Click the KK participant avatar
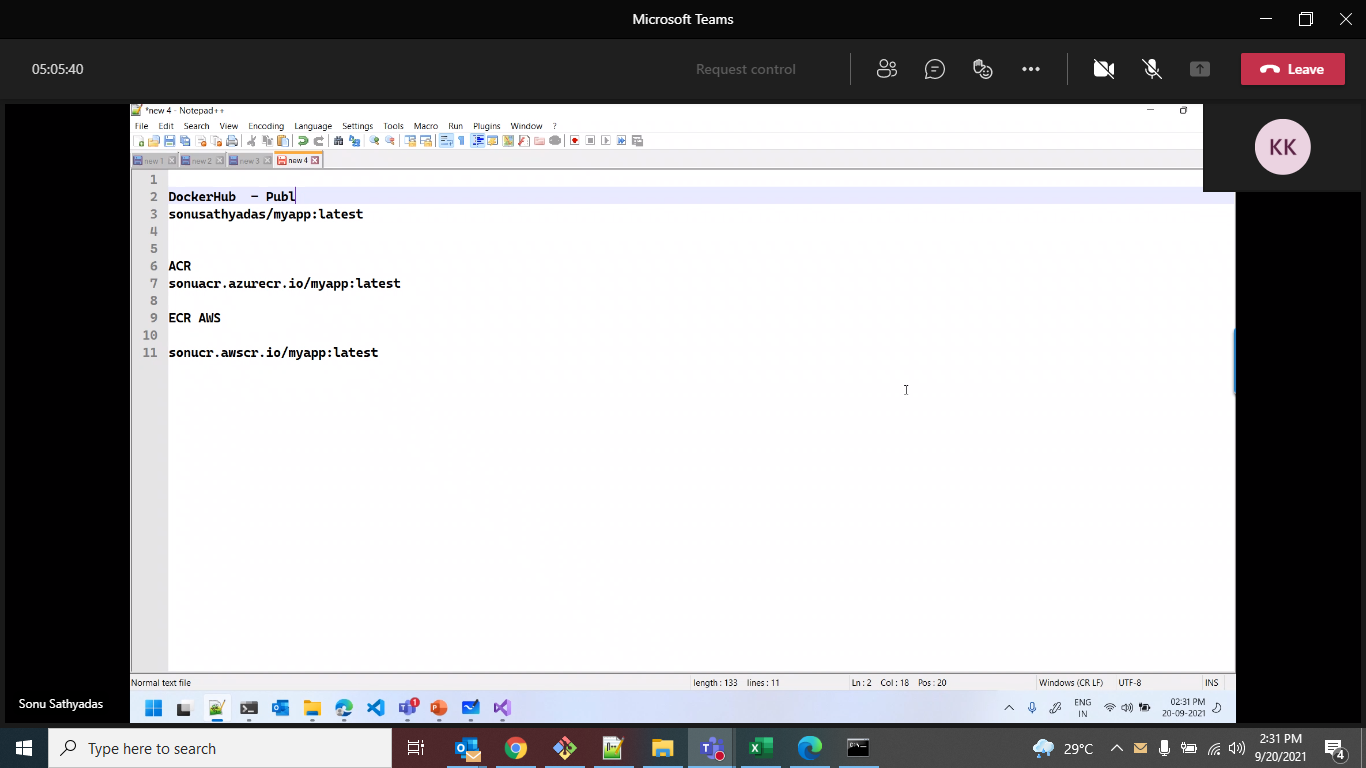This screenshot has width=1366, height=768. click(x=1282, y=147)
